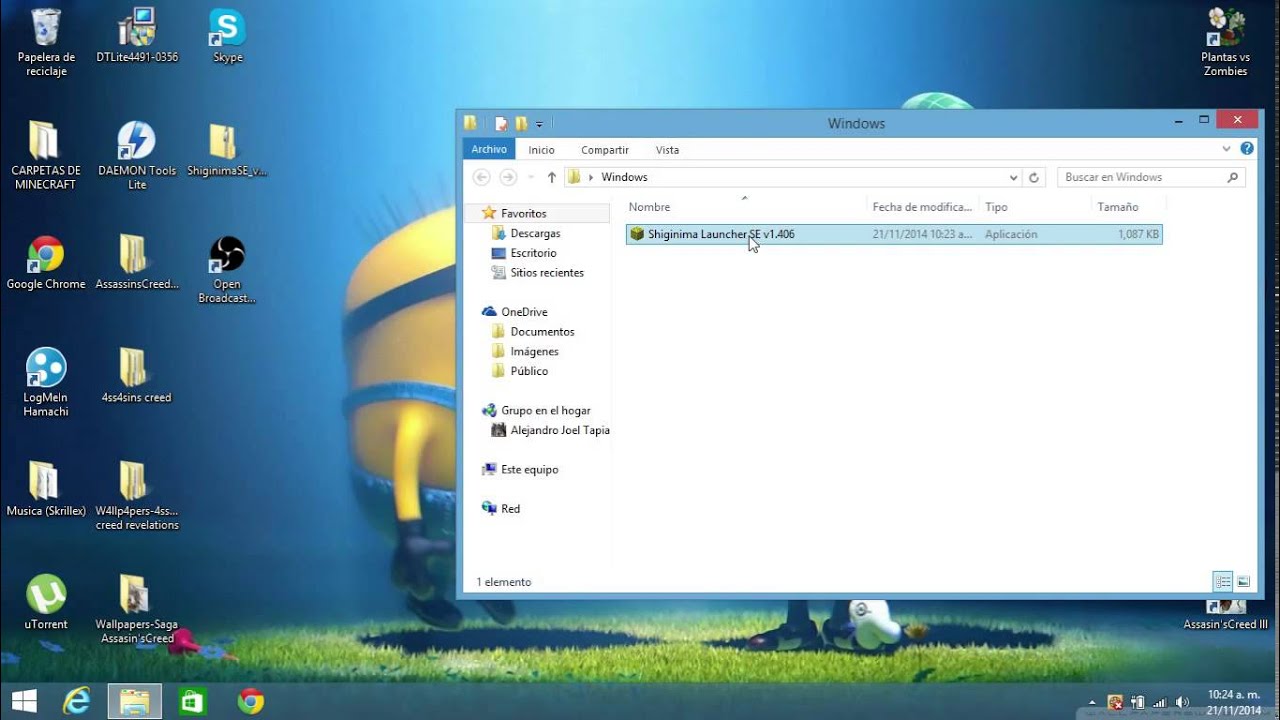This screenshot has height=720, width=1280.
Task: Launch Google Chrome from the desktop
Action: [46, 263]
